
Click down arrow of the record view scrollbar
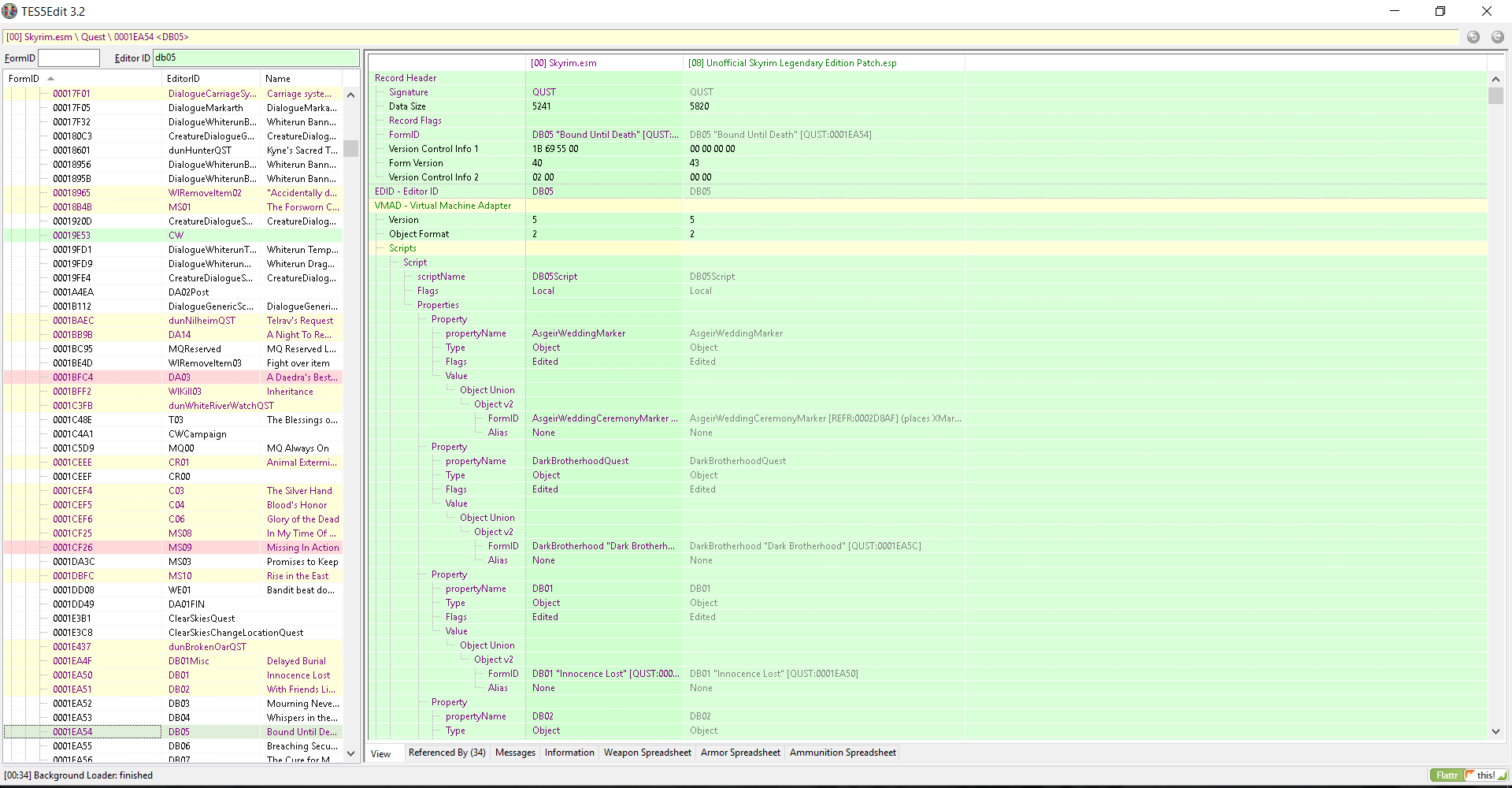pos(1495,731)
